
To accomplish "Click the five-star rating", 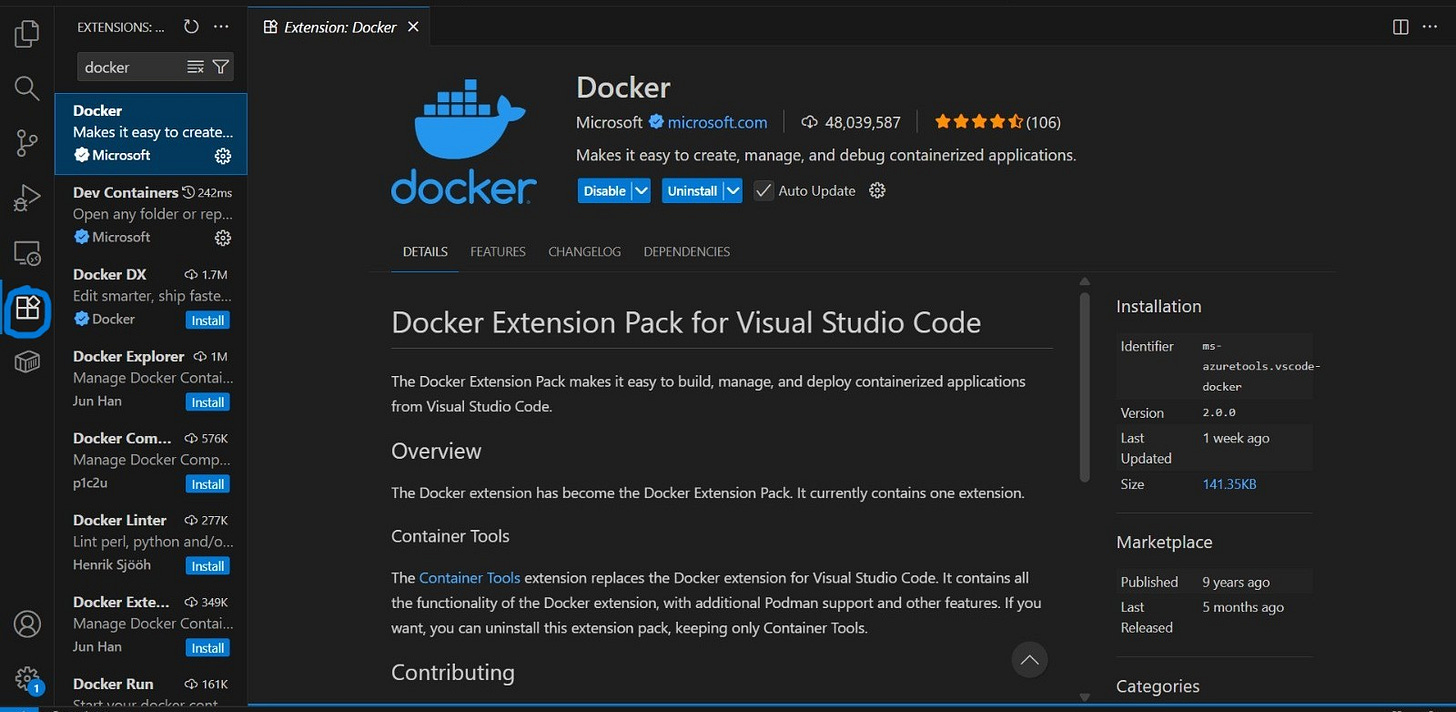I will coord(978,122).
